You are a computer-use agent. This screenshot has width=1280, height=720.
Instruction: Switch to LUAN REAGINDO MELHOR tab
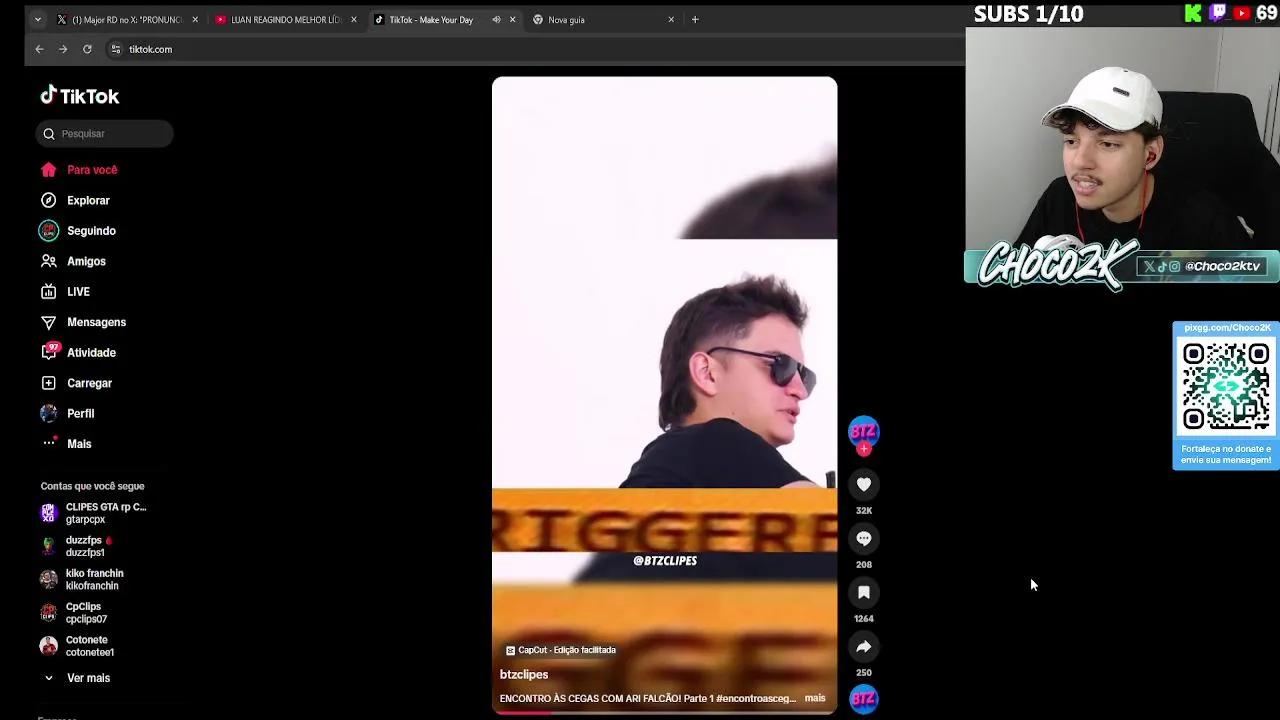286,20
